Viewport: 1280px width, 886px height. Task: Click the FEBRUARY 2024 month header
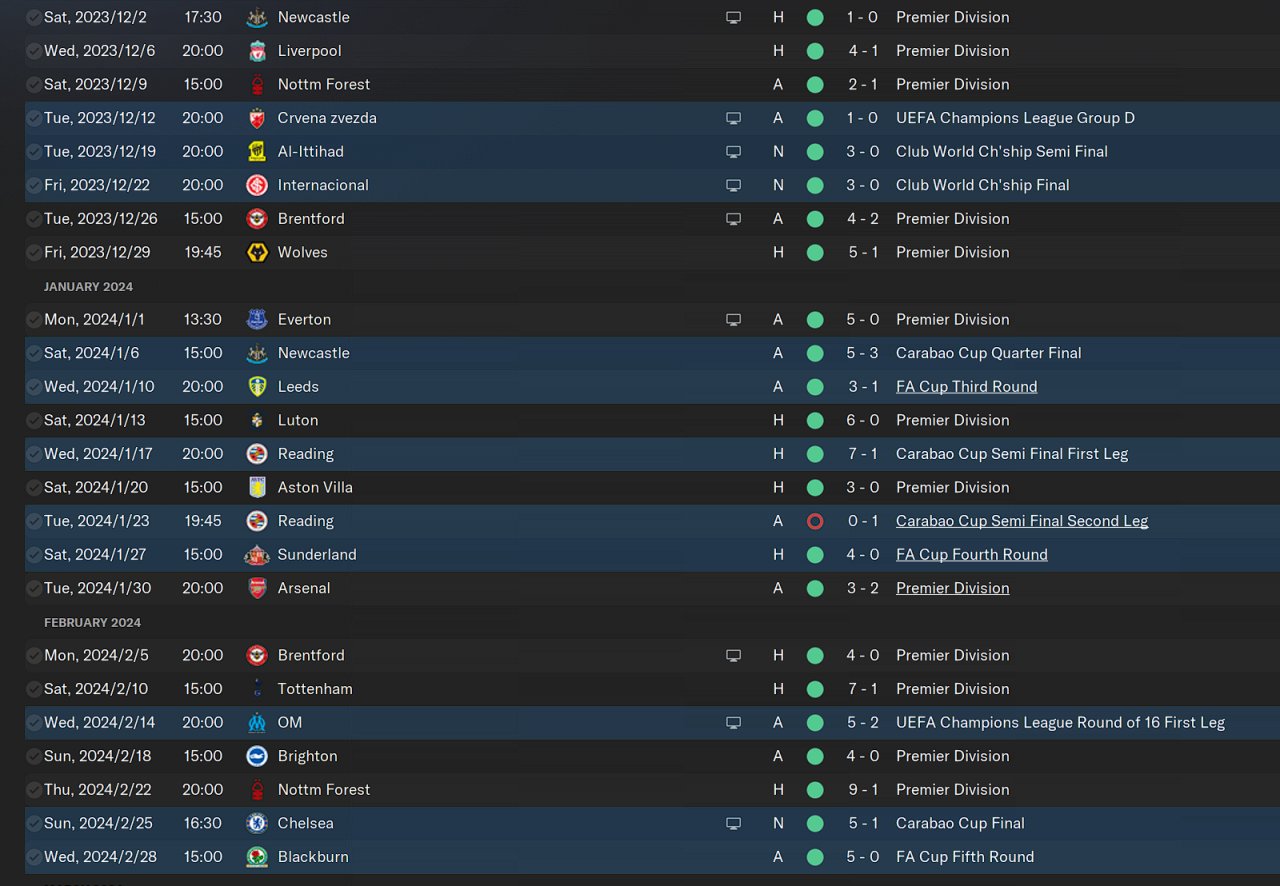pyautogui.click(x=92, y=622)
